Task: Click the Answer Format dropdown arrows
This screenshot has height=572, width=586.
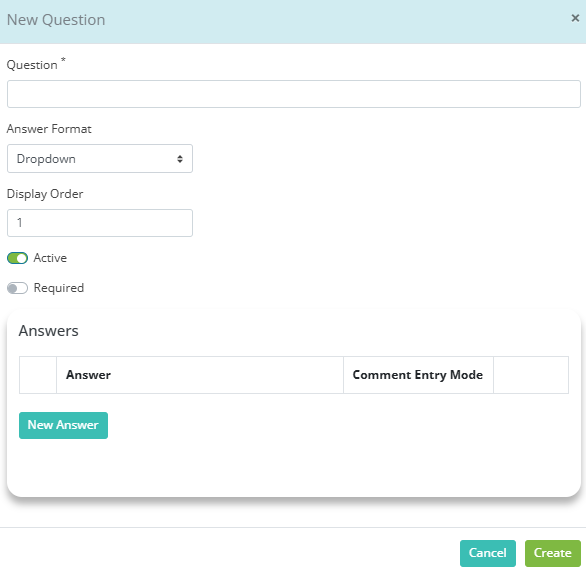Action: (180, 159)
